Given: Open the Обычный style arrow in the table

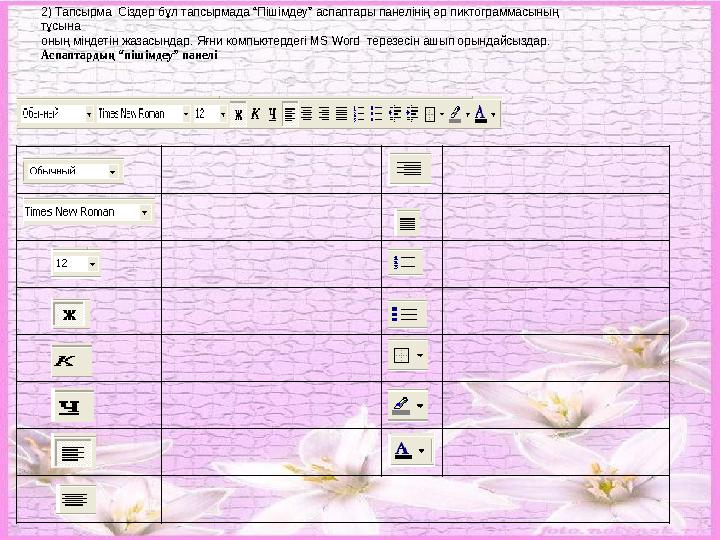Looking at the screenshot, I should point(112,172).
